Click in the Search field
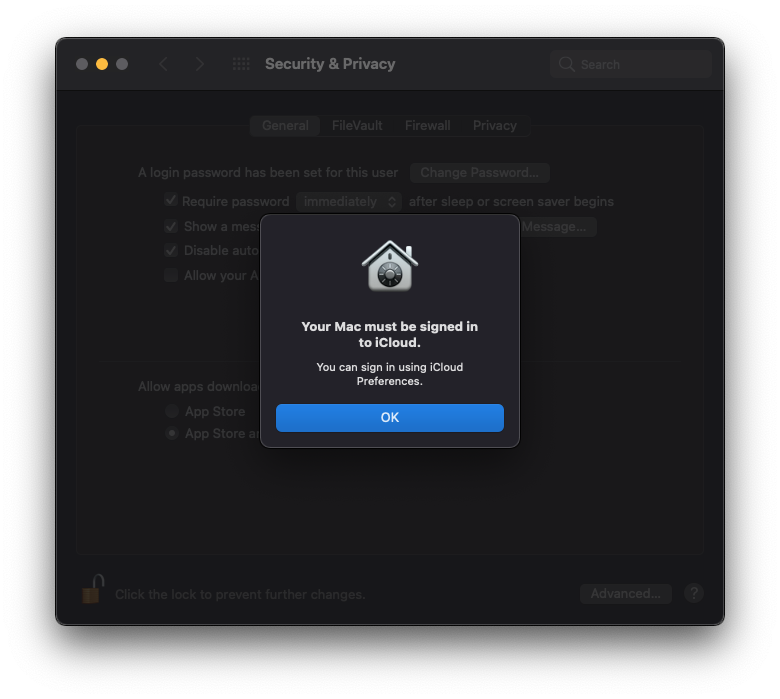Screen dimensions: 780x699 click(x=631, y=64)
